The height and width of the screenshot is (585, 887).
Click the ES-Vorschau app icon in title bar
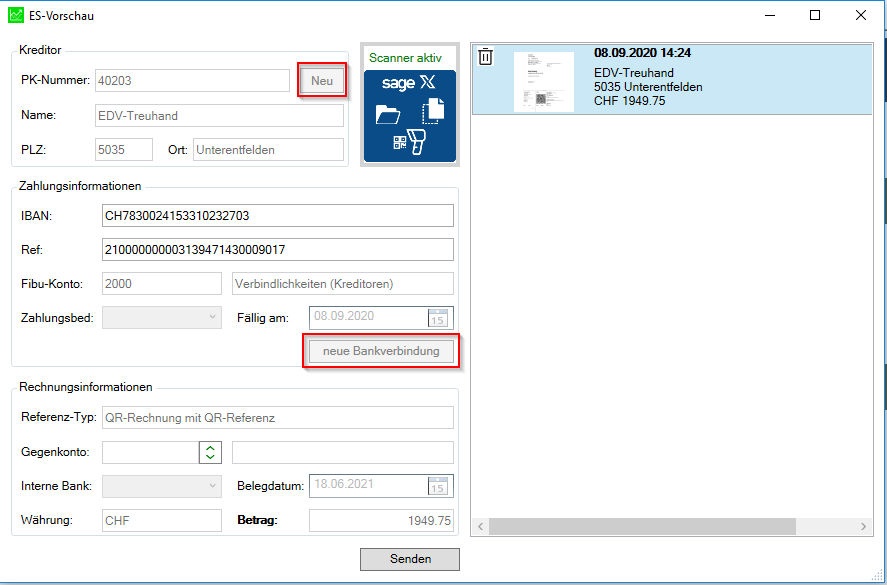coord(16,15)
